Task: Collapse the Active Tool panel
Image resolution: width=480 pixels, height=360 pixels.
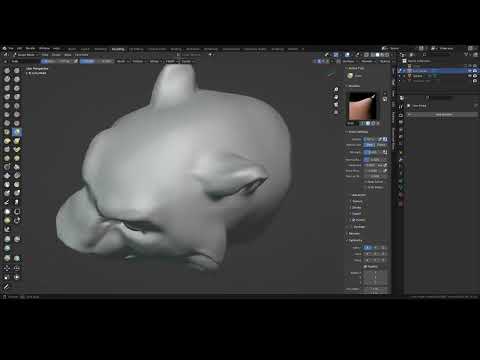Action: point(347,68)
